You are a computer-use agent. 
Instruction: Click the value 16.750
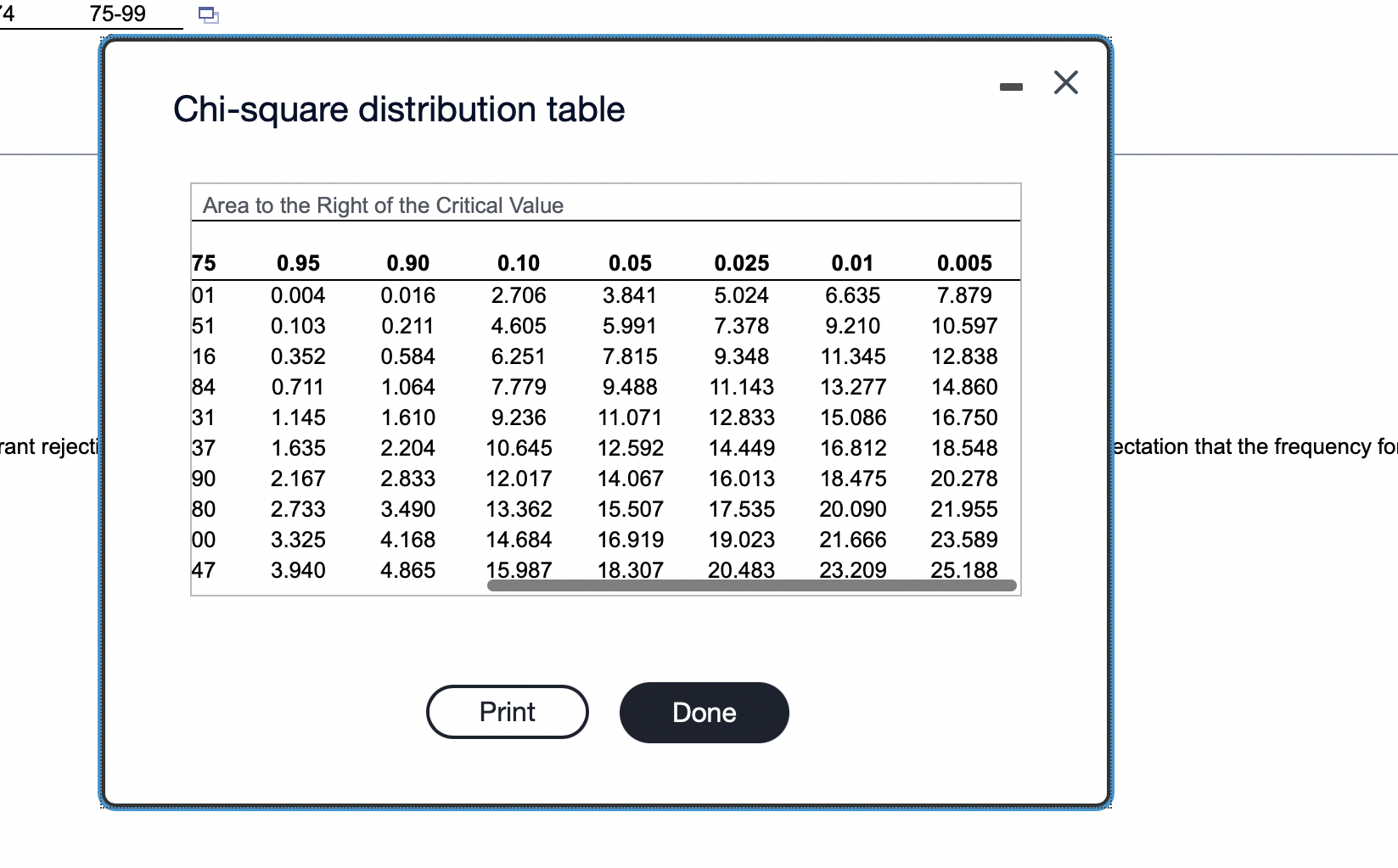964,417
